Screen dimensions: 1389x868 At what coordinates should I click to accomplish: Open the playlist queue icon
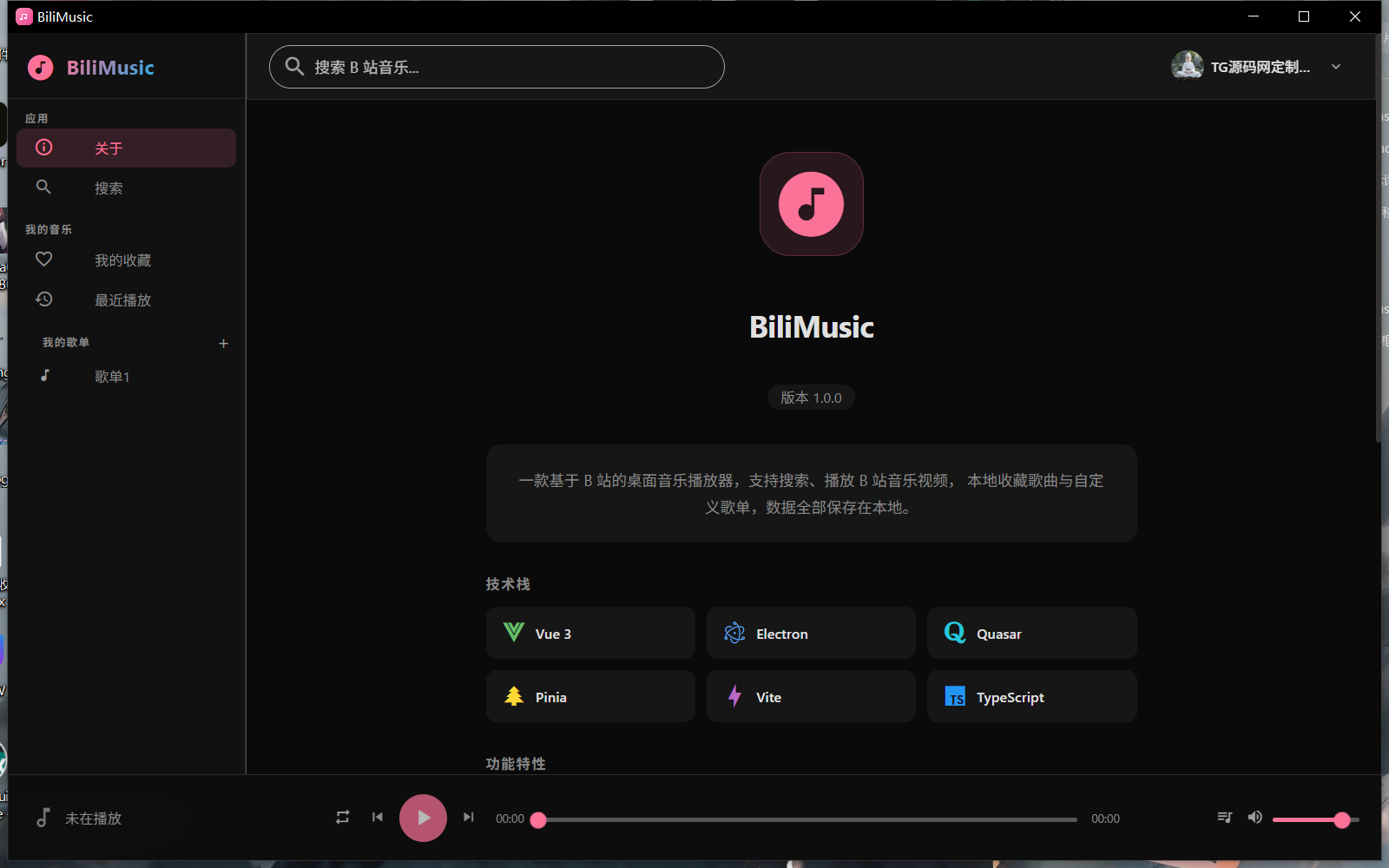pos(1224,818)
